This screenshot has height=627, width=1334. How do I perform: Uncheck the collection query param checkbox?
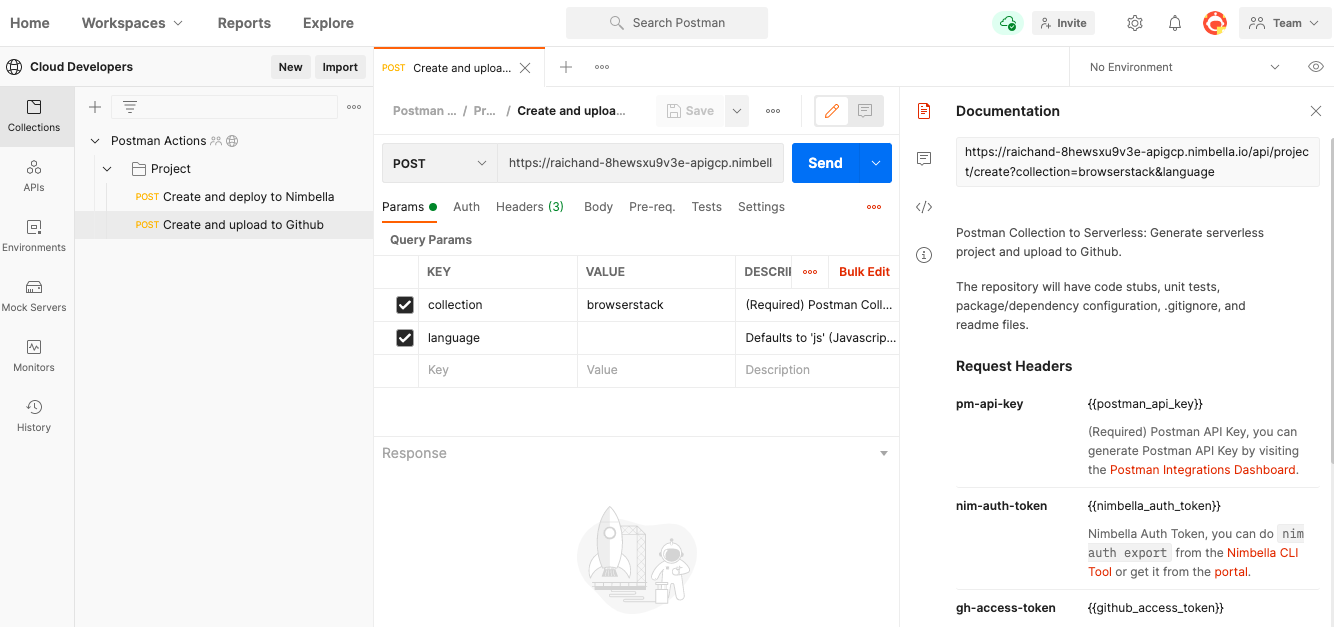[x=405, y=305]
